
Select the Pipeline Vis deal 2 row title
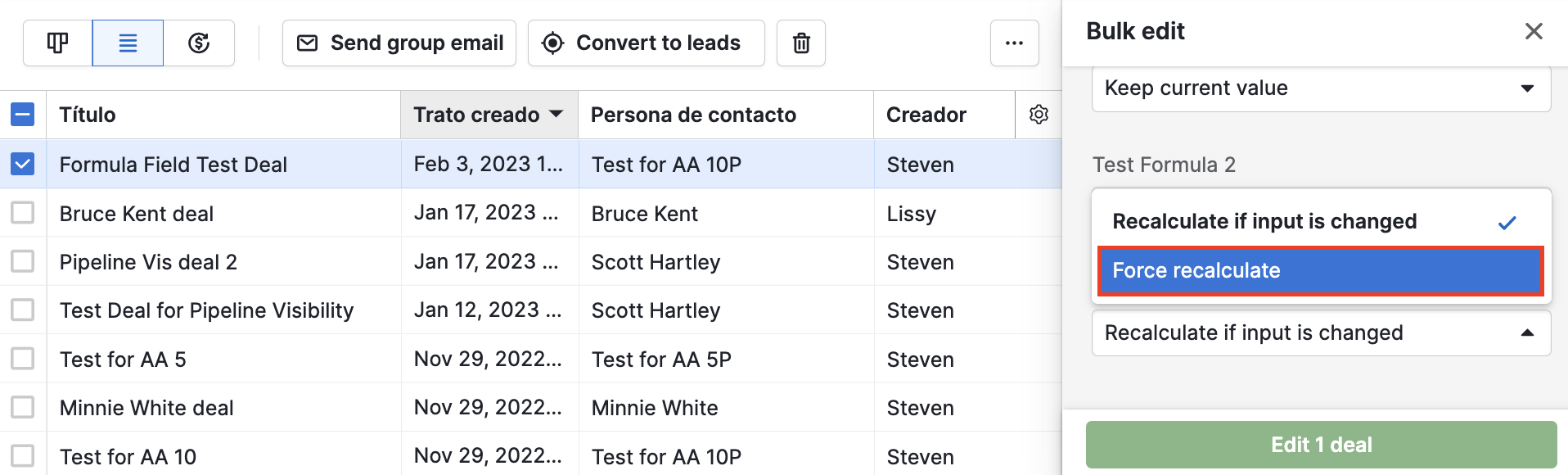point(148,261)
